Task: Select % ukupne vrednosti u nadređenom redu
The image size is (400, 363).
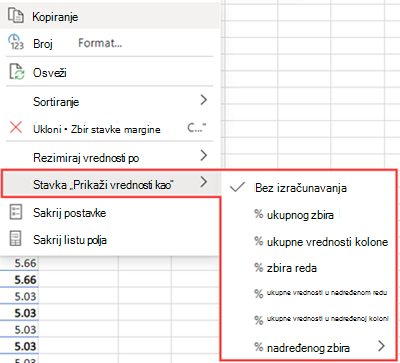Action: pyautogui.click(x=309, y=293)
